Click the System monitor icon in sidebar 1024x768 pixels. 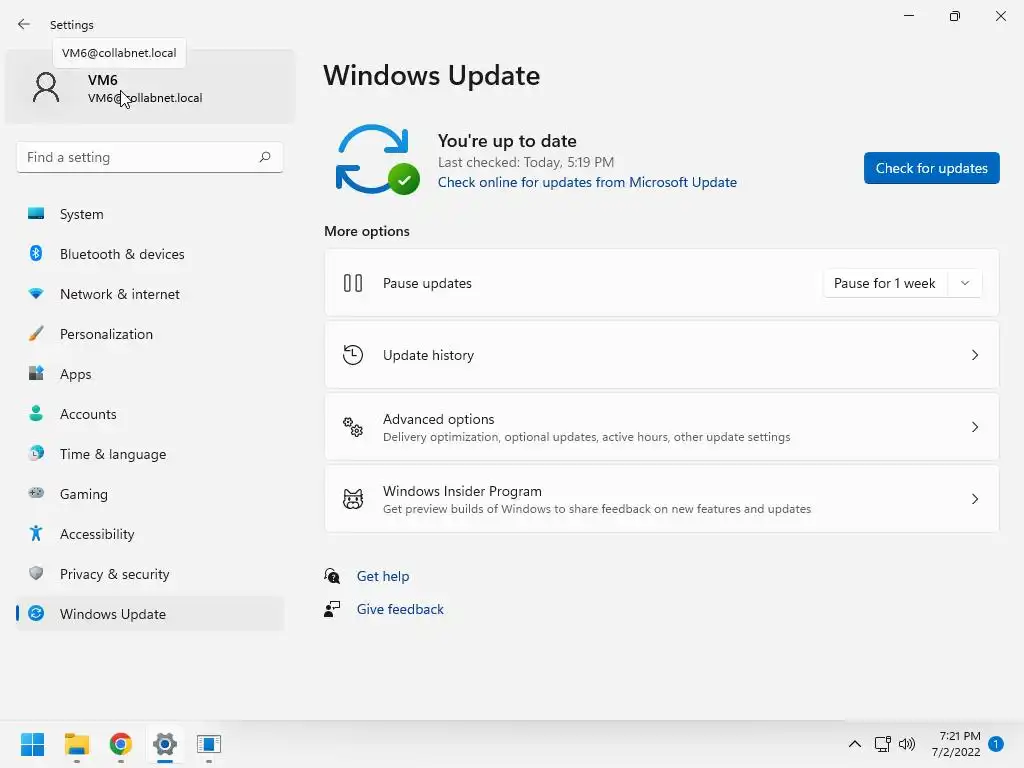(x=36, y=214)
